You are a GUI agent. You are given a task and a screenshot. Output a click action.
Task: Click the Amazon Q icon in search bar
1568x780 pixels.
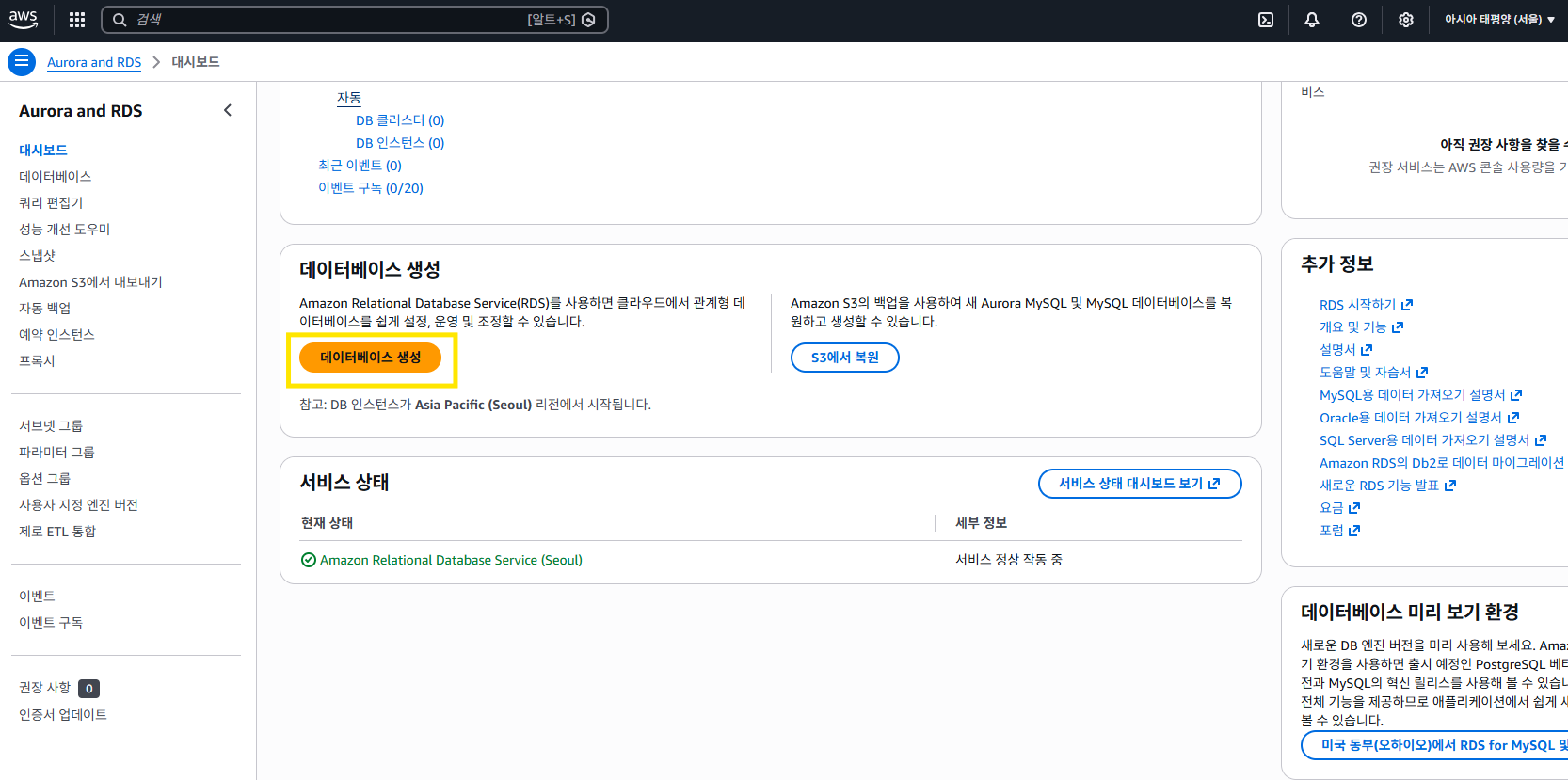(x=589, y=20)
